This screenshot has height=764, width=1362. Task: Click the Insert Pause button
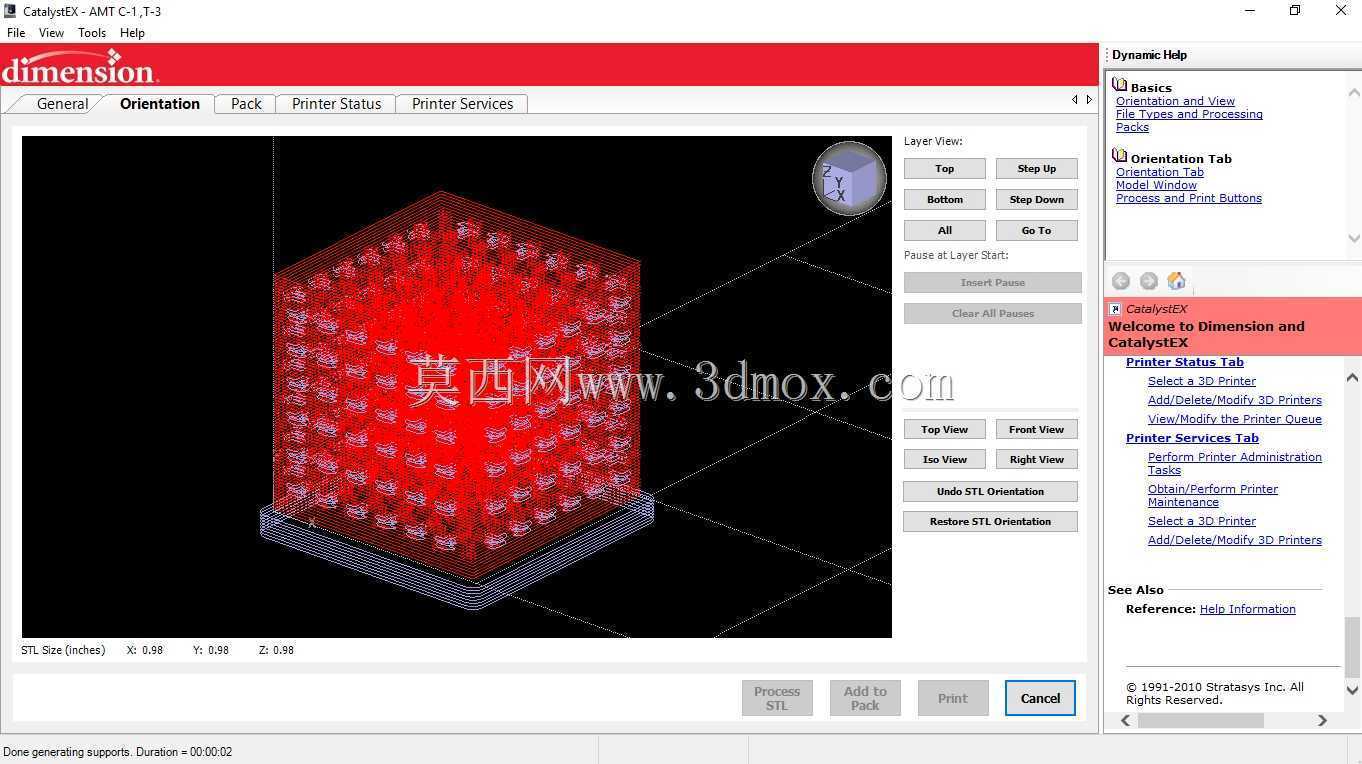click(x=993, y=283)
